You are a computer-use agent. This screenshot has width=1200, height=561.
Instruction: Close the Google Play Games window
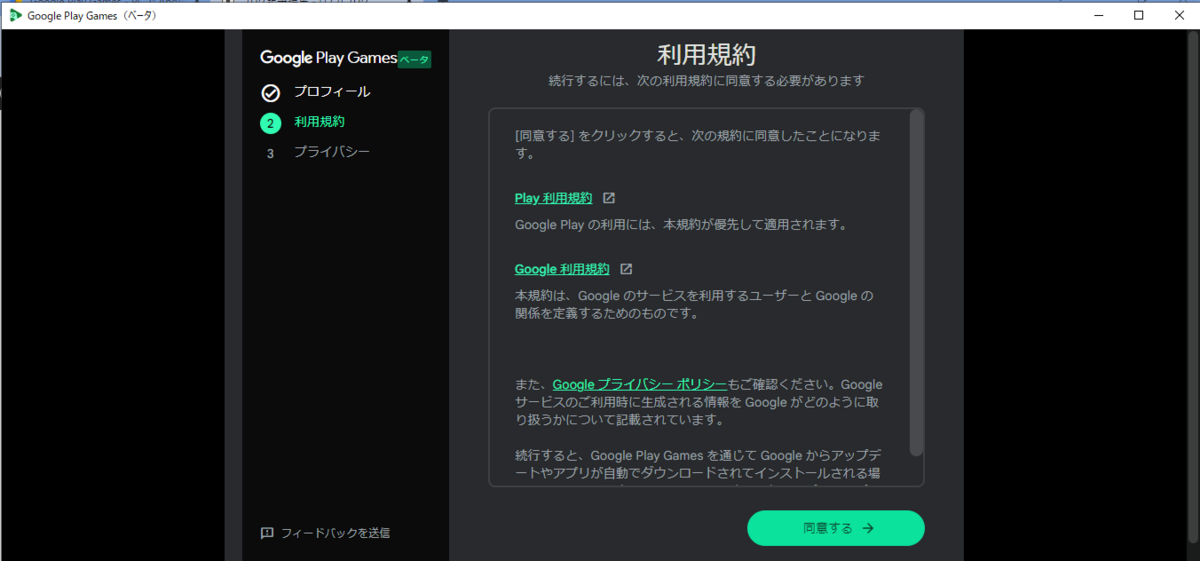tap(1180, 15)
